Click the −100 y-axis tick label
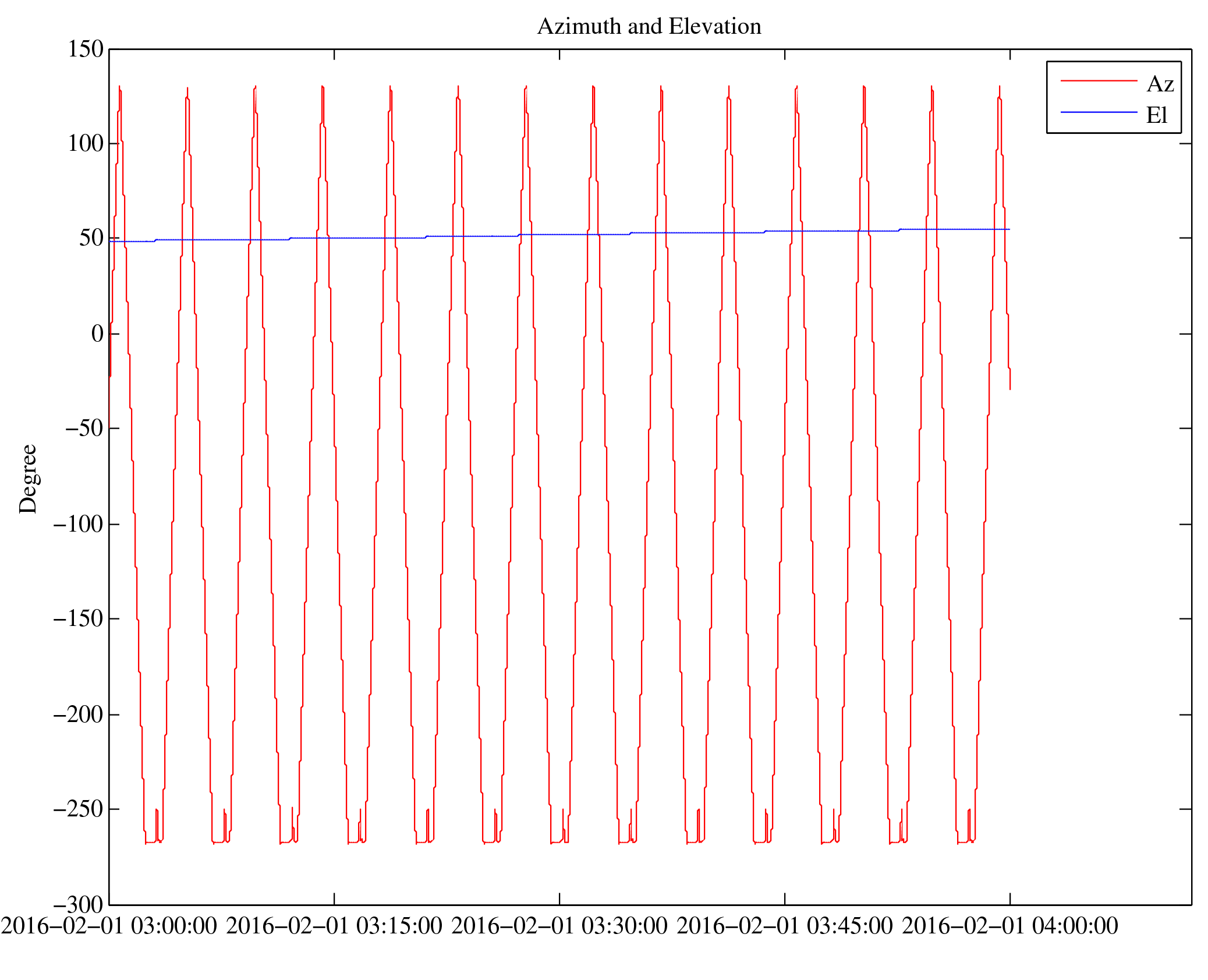 [x=78, y=524]
